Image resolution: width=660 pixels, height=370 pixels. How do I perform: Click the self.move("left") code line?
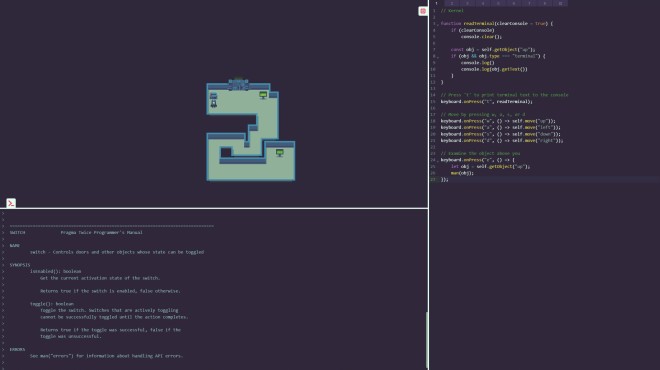tap(500, 127)
